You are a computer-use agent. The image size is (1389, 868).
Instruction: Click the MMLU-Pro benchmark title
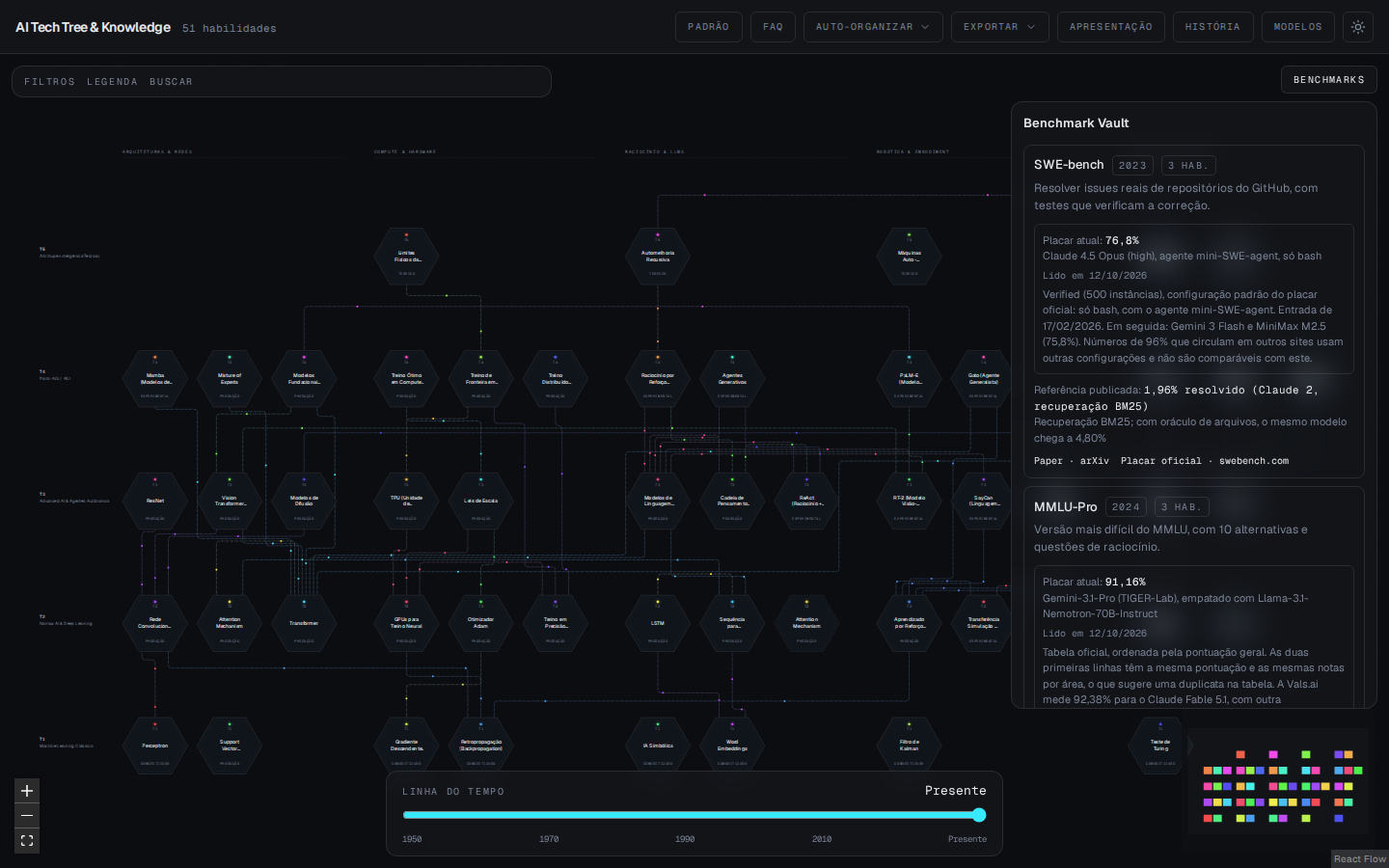[x=1065, y=506]
